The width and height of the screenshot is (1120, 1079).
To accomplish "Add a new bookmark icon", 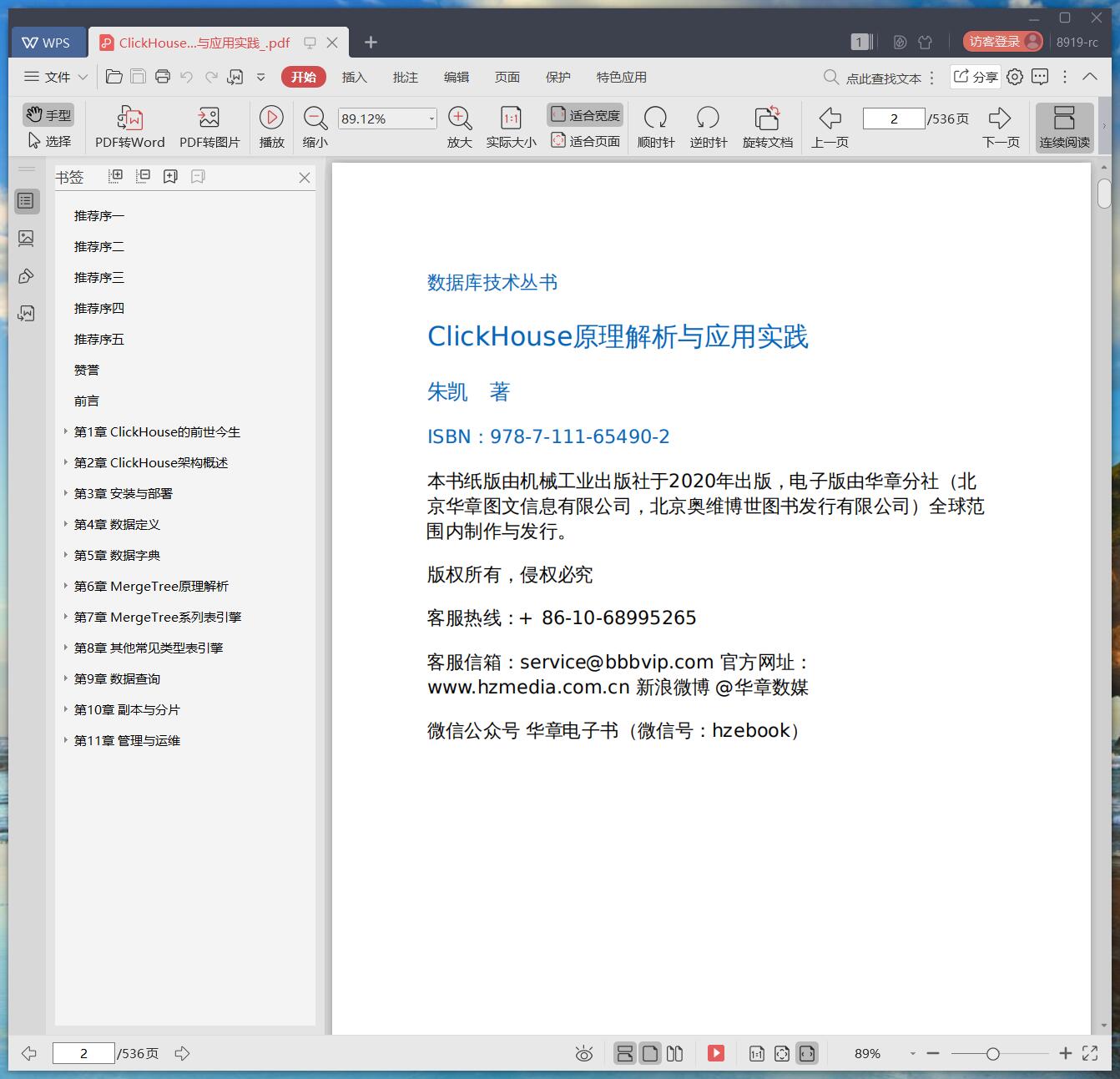I will pos(170,176).
